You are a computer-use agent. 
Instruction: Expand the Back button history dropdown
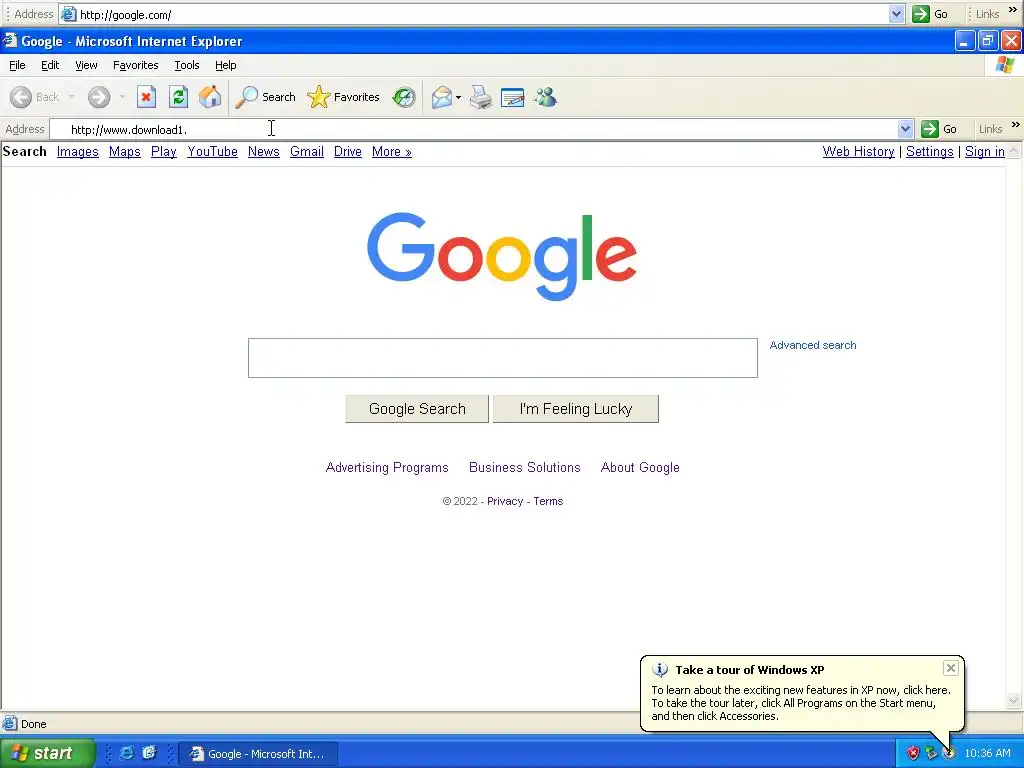(71, 97)
